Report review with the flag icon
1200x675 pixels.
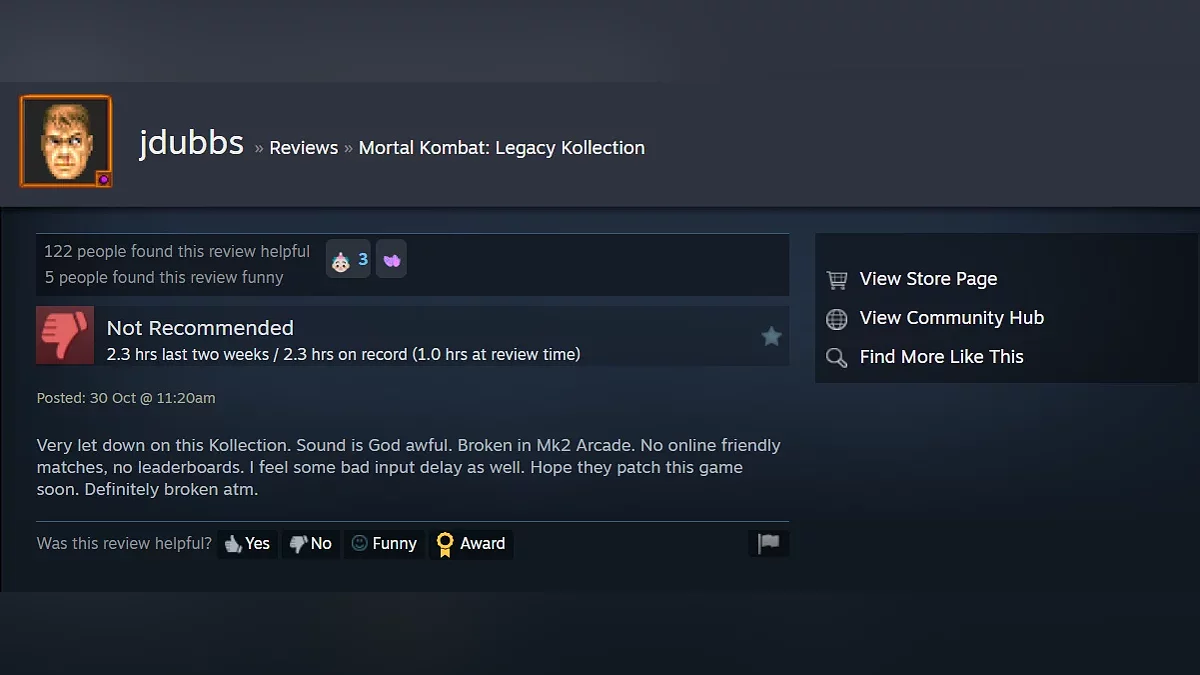click(x=768, y=543)
